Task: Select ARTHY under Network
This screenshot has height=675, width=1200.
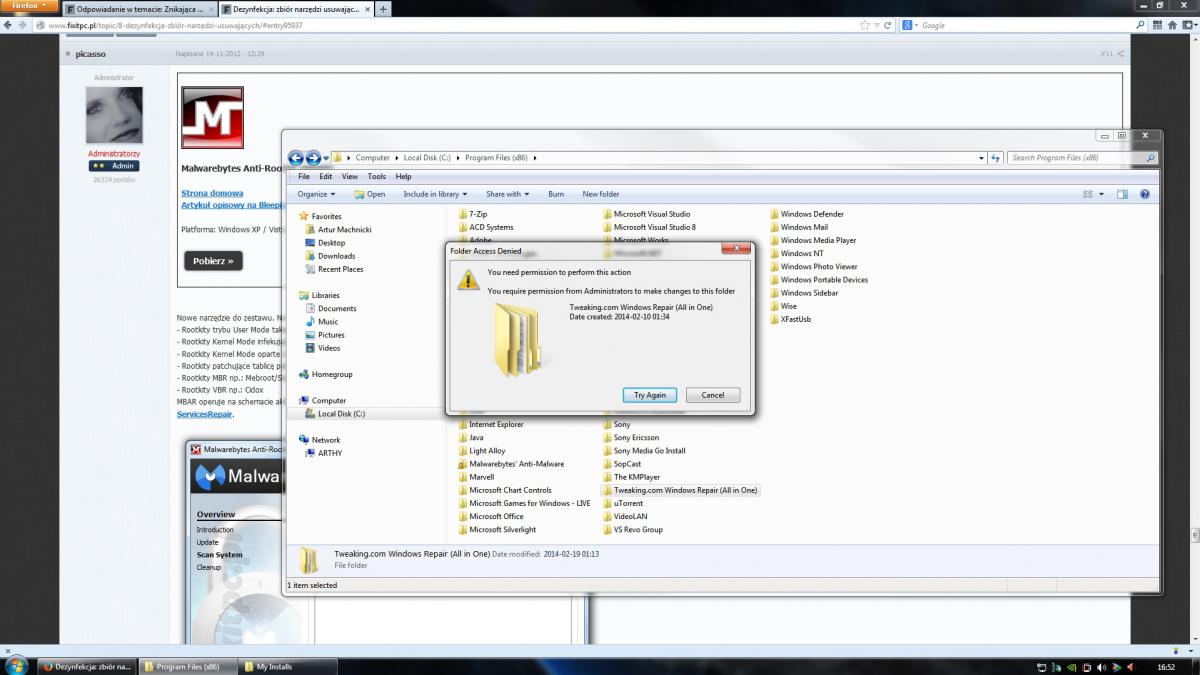Action: pos(329,453)
